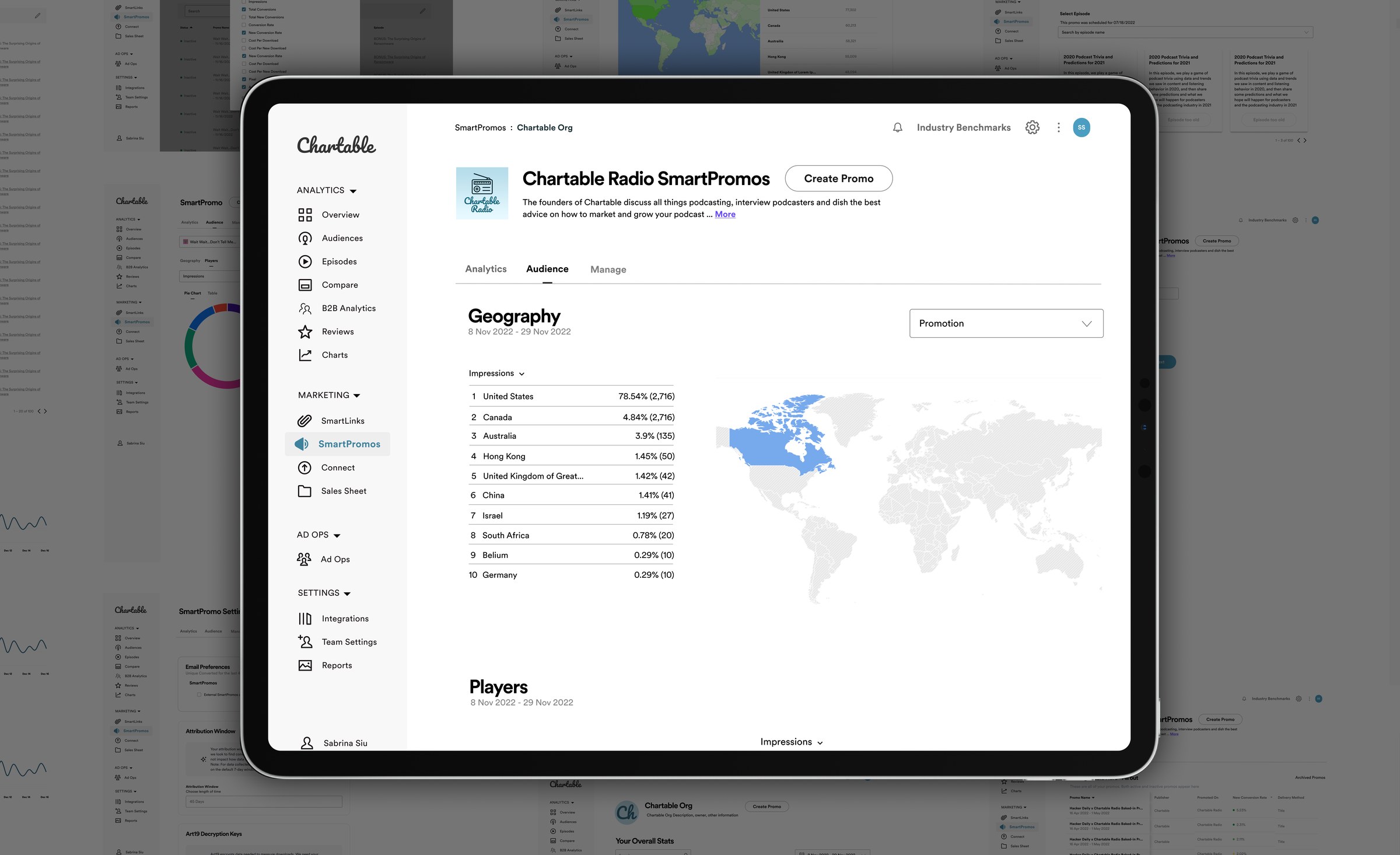Click the Chartable Radio podcast thumbnail
1400x855 pixels.
(x=482, y=193)
